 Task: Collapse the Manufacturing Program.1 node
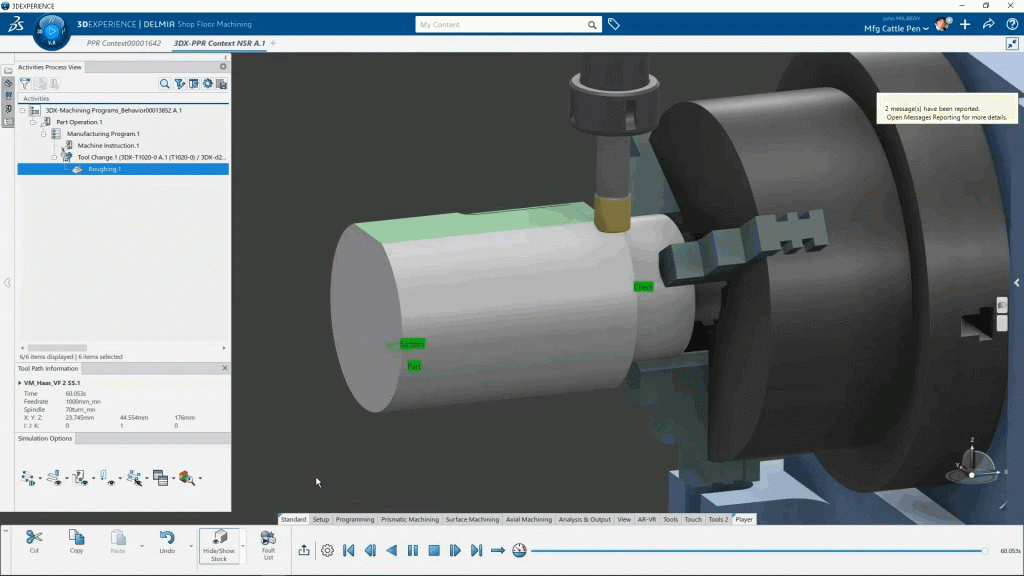pyautogui.click(x=44, y=134)
